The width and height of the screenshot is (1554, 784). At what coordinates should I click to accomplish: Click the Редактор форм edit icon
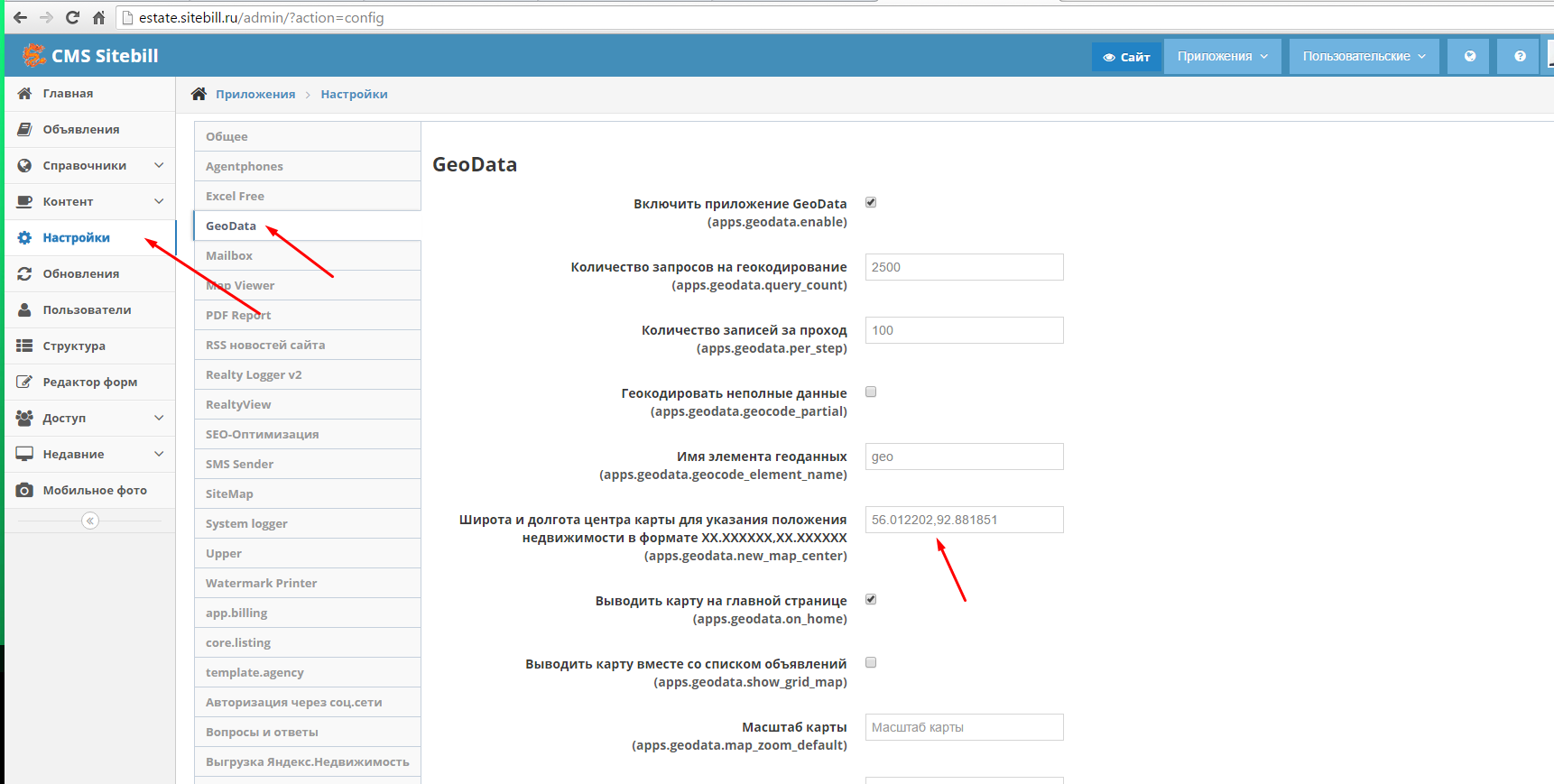(24, 382)
